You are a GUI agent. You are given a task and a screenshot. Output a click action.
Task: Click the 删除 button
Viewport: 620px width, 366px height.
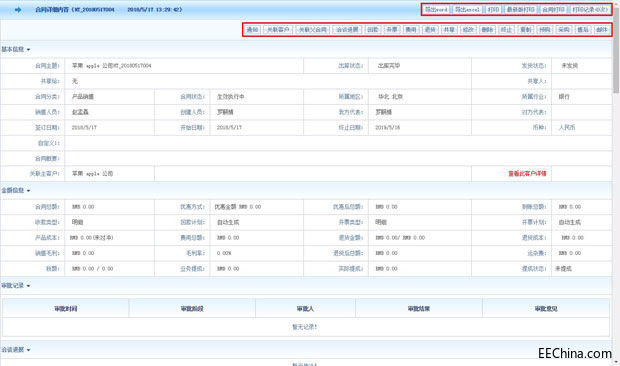[x=487, y=30]
